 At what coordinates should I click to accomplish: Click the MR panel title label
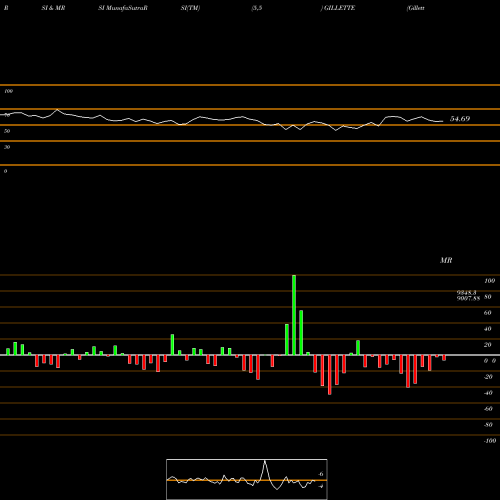[x=446, y=260]
